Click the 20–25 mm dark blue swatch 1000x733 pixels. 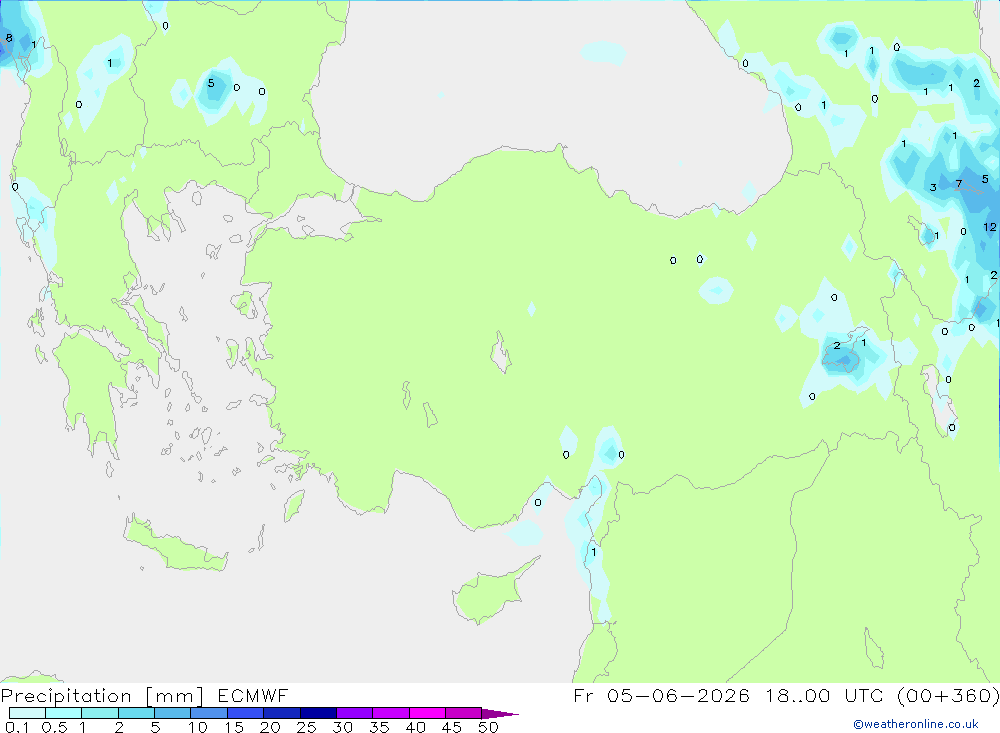281,713
